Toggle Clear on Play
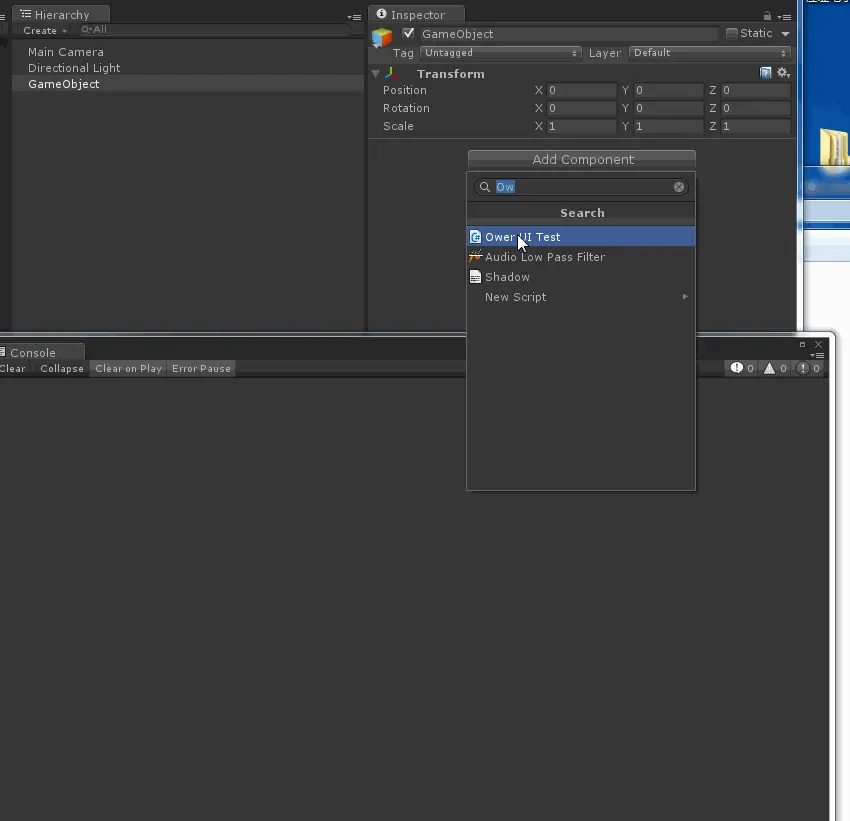The image size is (850, 821). pos(128,369)
